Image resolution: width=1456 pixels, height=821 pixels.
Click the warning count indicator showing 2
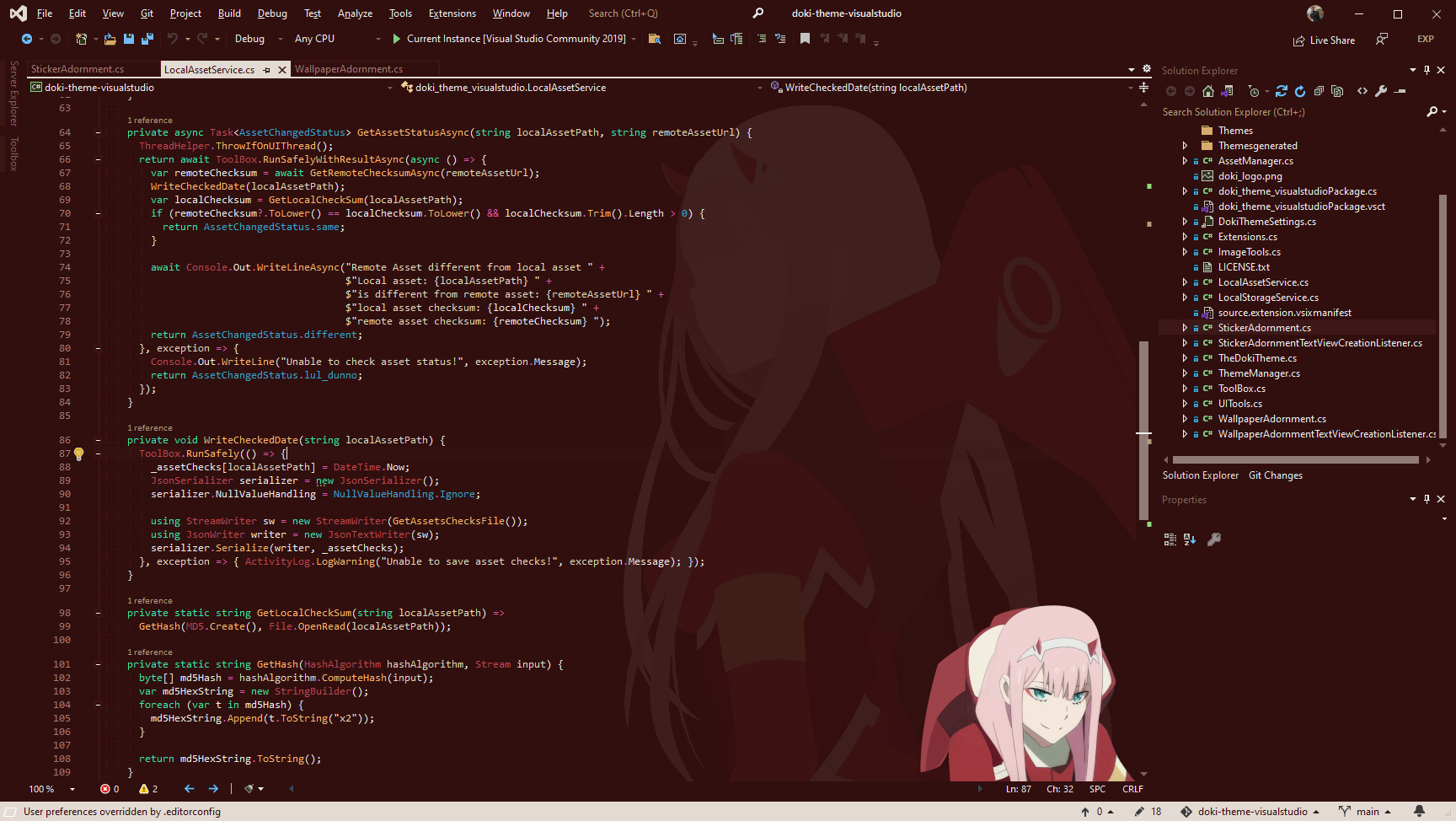point(149,789)
